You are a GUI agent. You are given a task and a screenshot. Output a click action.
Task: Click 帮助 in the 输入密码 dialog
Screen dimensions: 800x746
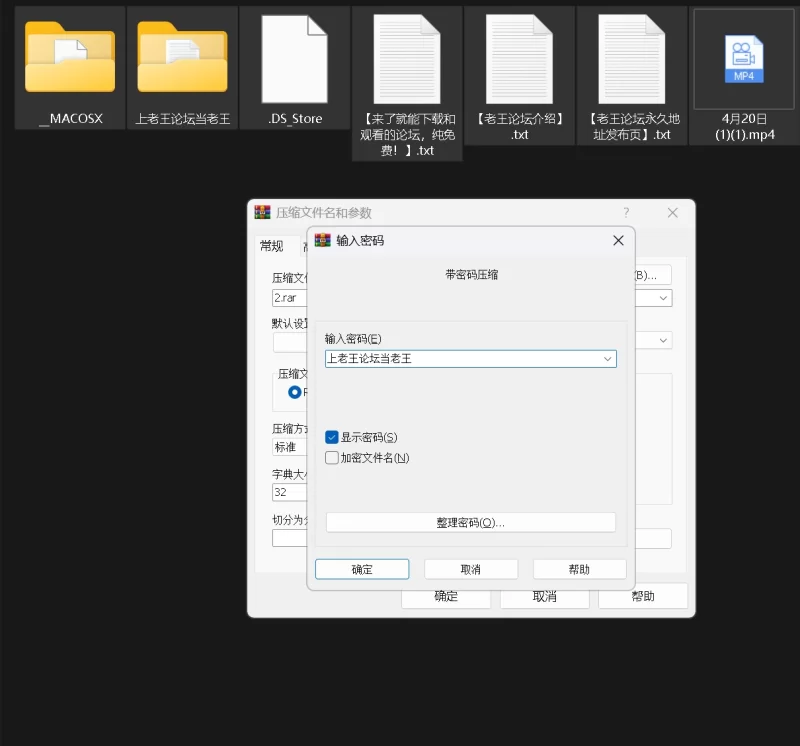pos(580,569)
